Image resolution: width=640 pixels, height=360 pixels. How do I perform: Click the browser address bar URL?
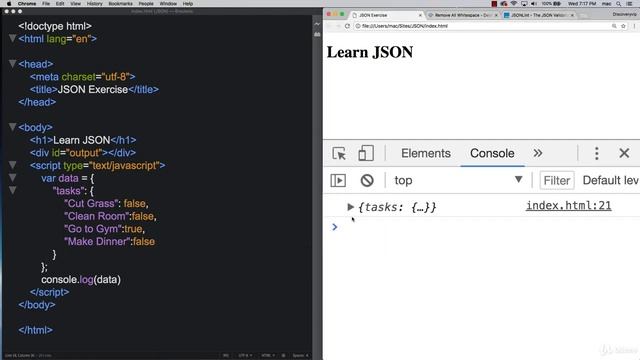[x=404, y=26]
